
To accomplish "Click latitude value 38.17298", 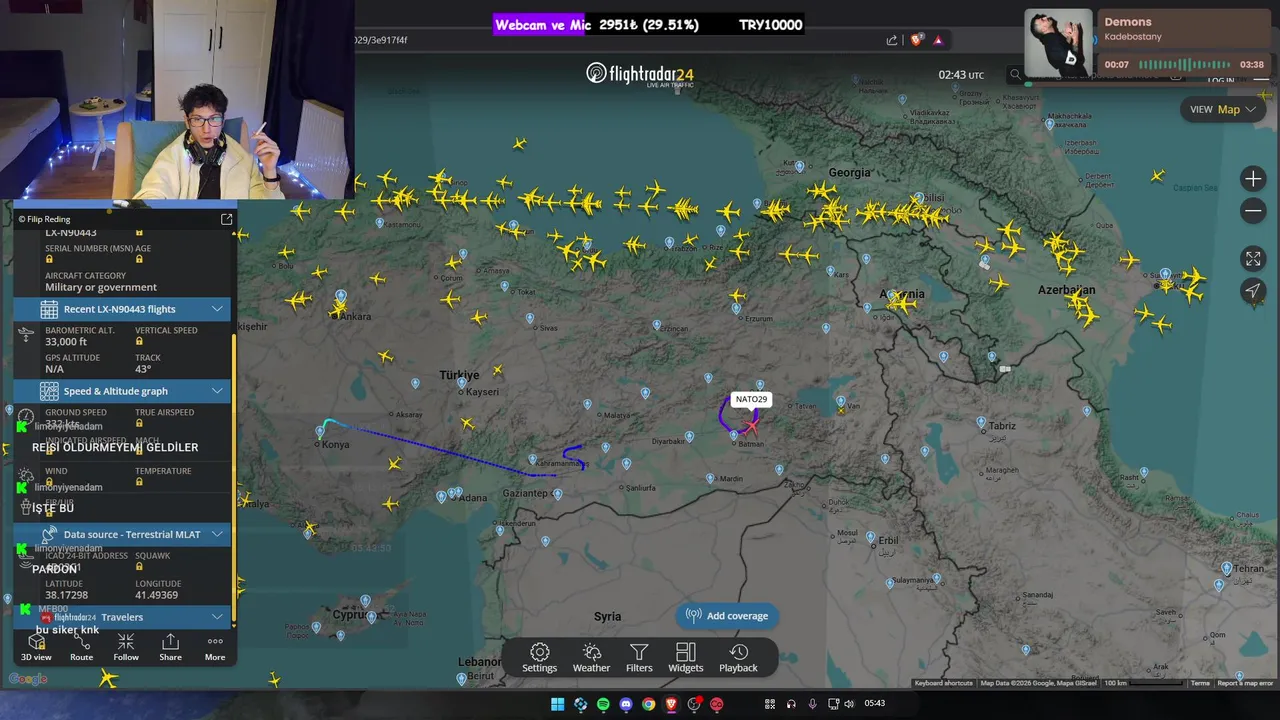I will [x=66, y=595].
